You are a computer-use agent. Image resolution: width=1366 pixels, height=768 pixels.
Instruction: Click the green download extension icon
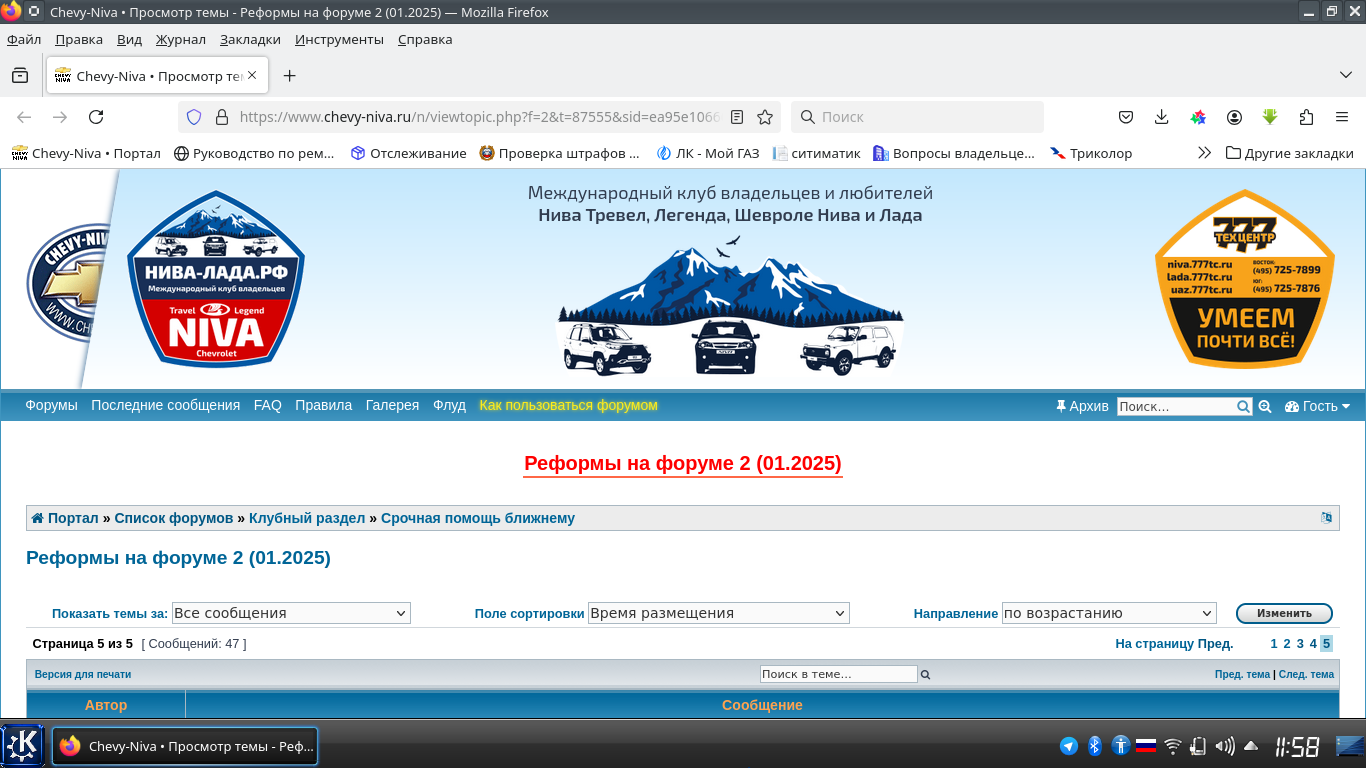coord(1270,117)
